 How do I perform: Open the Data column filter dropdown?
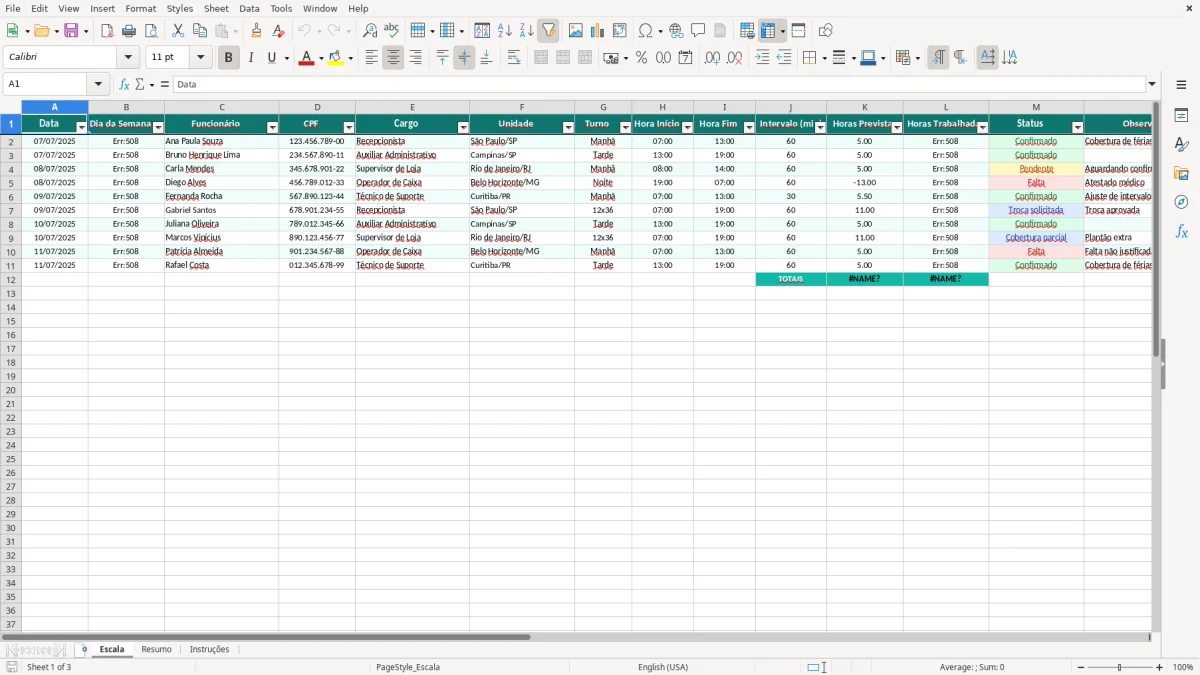82,127
